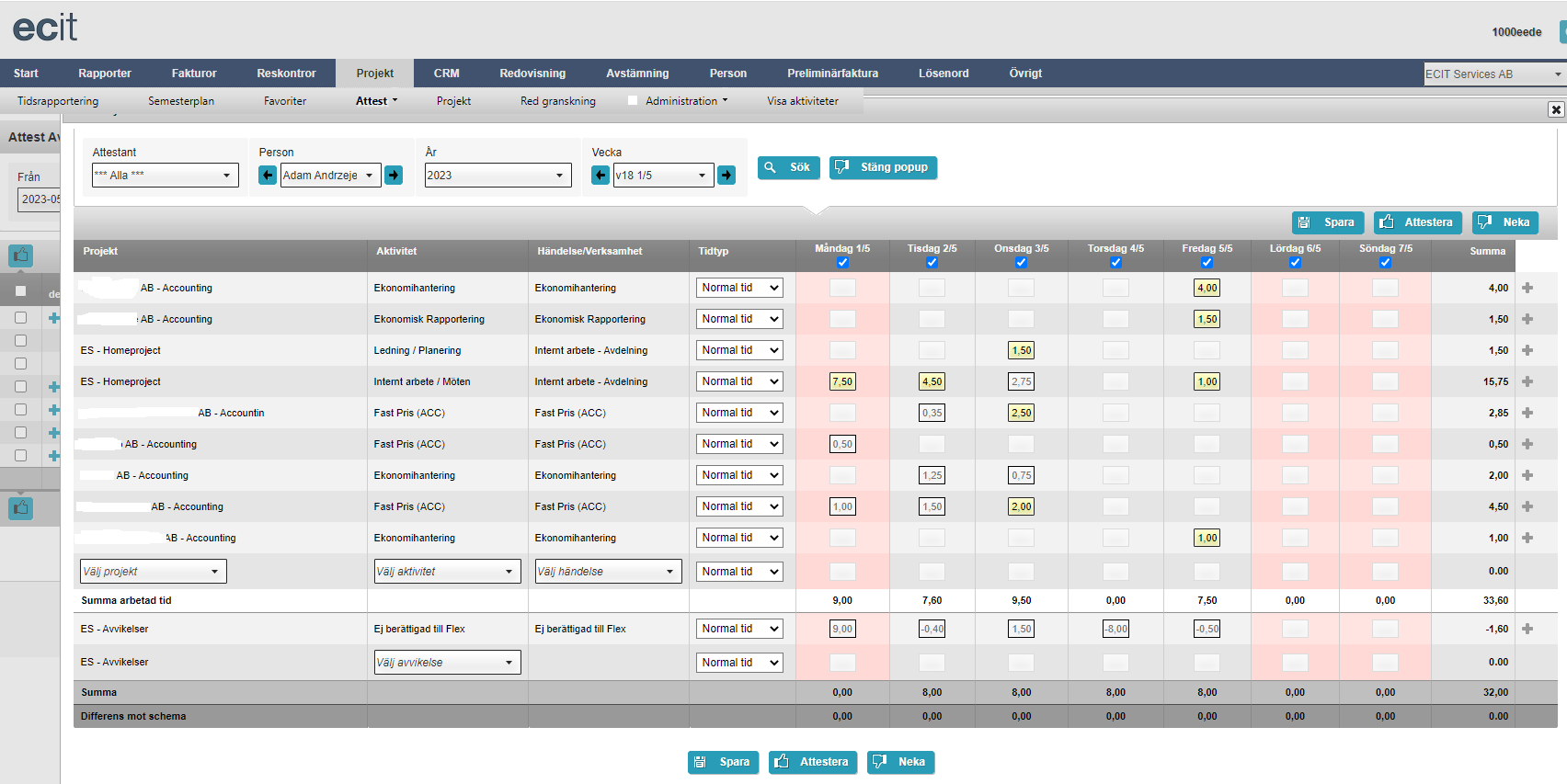Open CRM menu

coord(447,74)
